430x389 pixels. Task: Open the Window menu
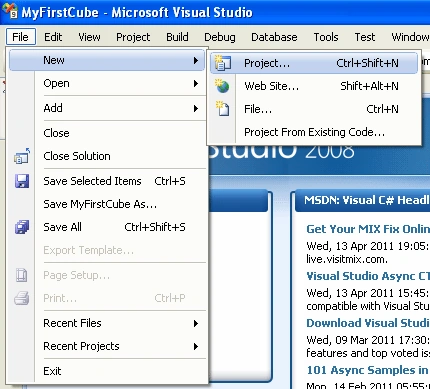410,37
